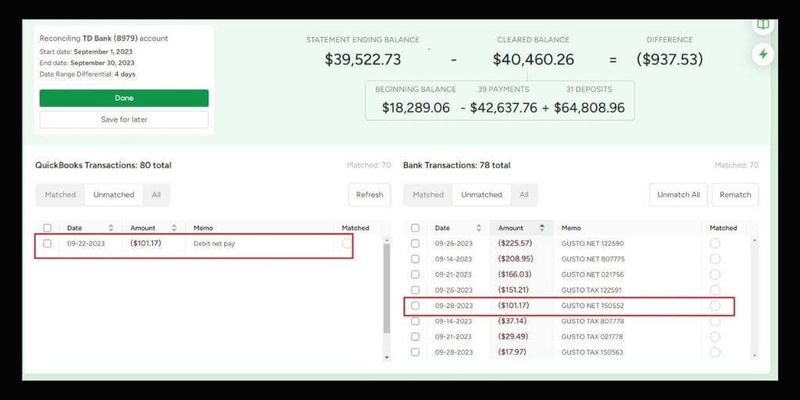Click the ($166.03) bank amount
The height and width of the screenshot is (400, 800).
pyautogui.click(x=515, y=274)
